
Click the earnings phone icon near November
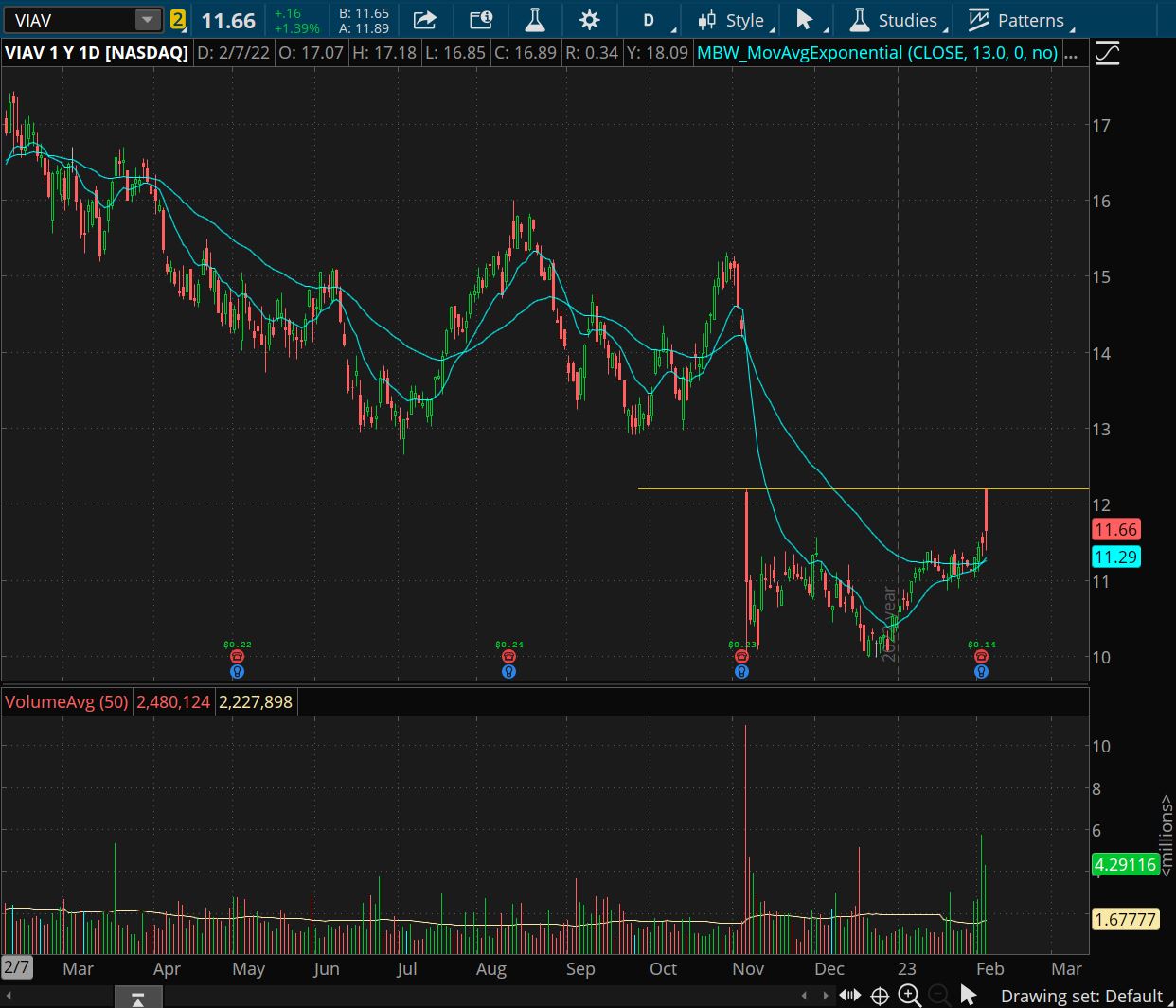coord(741,657)
